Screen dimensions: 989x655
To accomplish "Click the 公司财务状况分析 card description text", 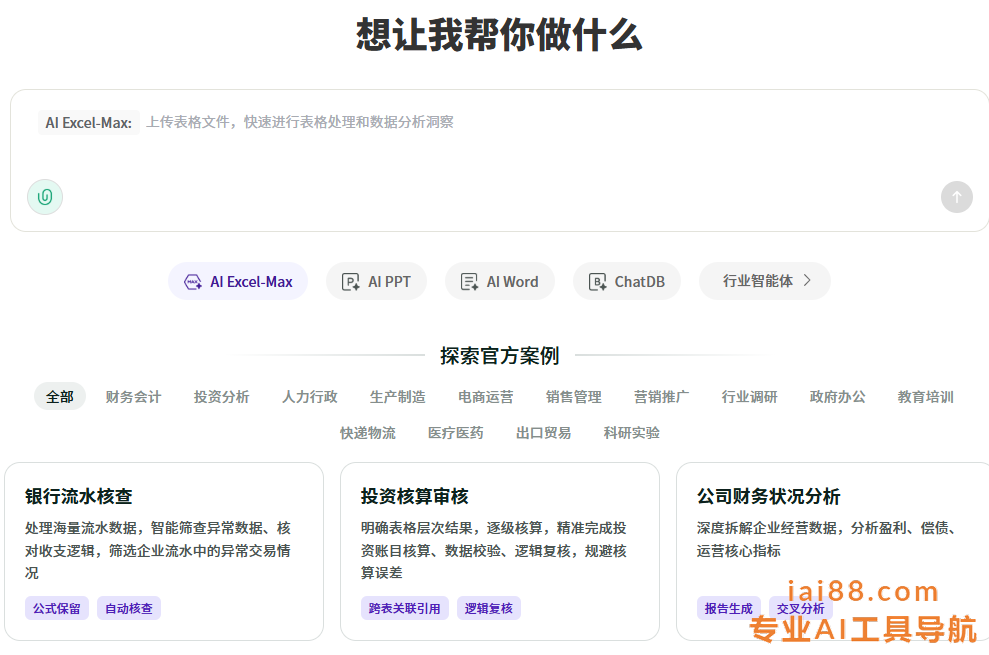I will 826,539.
